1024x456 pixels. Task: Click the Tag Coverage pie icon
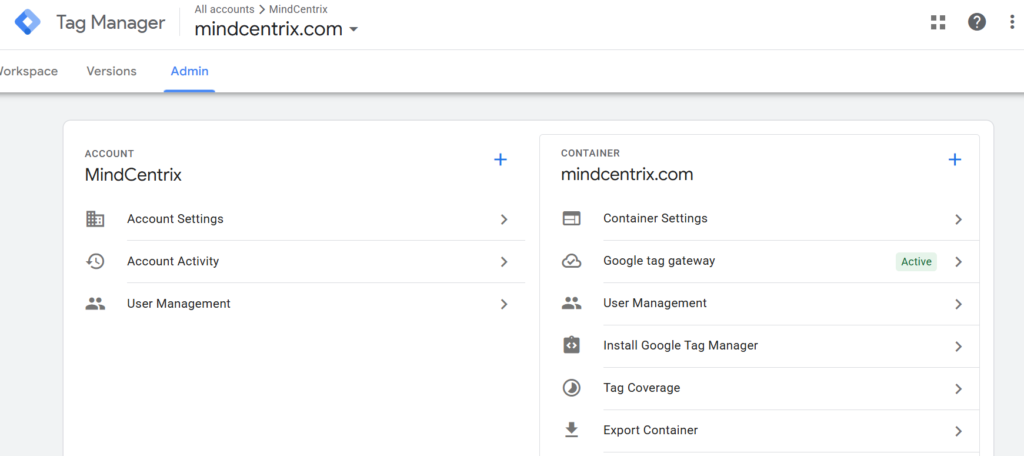[x=571, y=388]
